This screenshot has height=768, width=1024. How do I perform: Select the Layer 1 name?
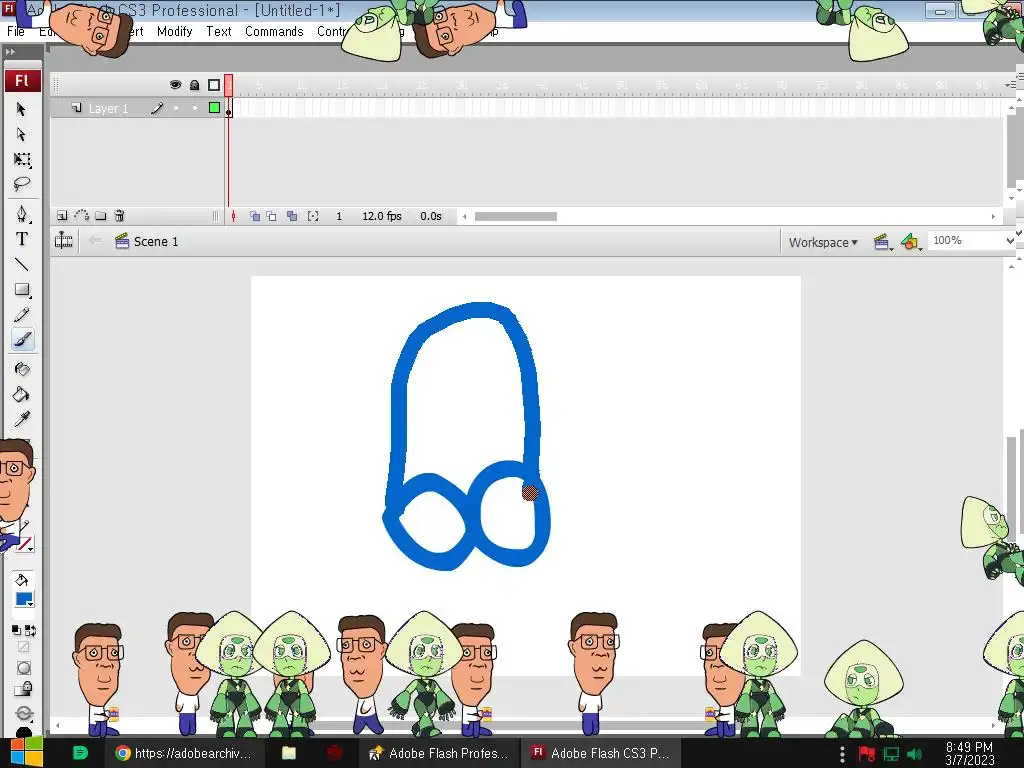click(x=108, y=108)
